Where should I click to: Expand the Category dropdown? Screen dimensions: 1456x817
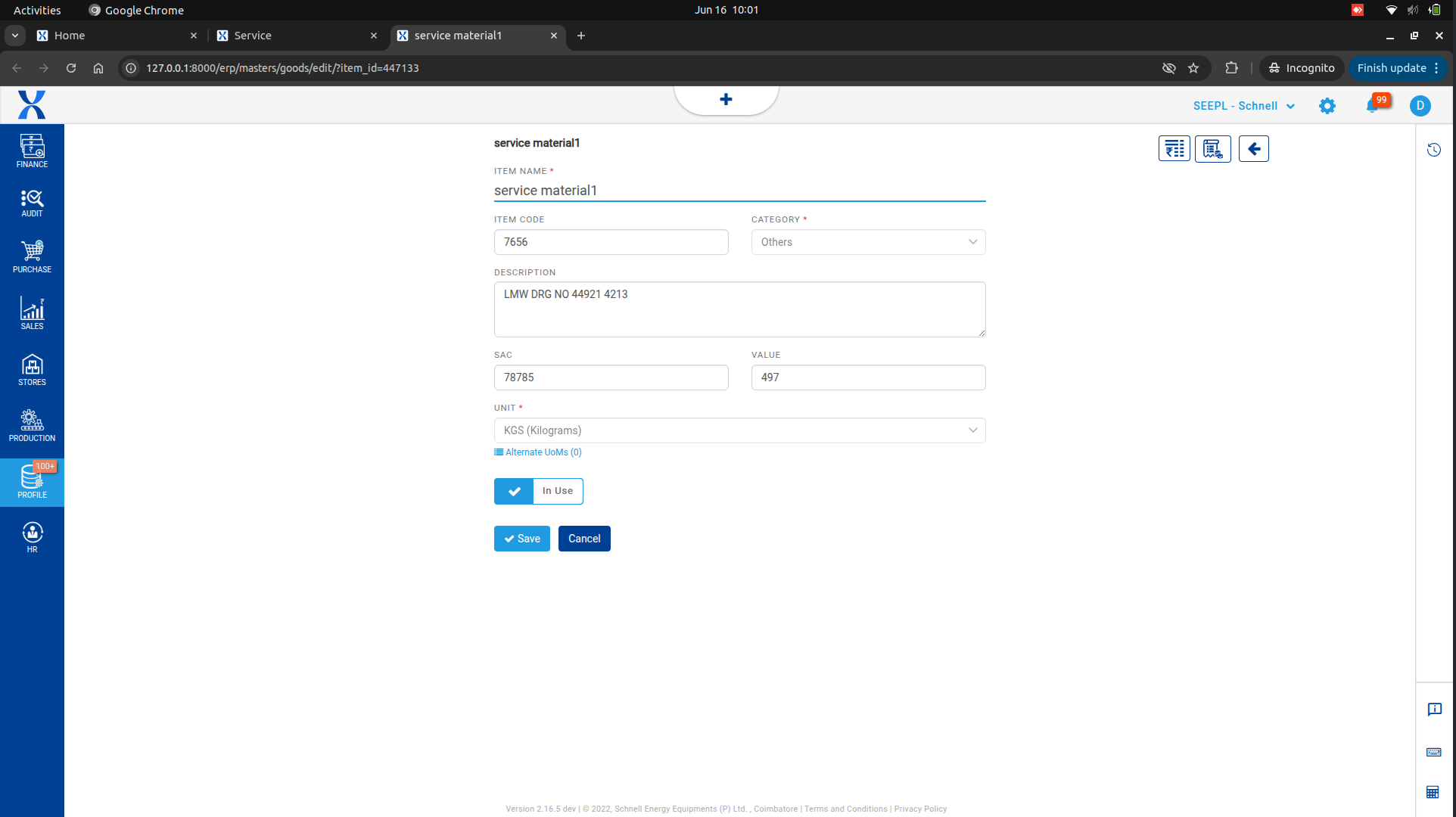[869, 242]
